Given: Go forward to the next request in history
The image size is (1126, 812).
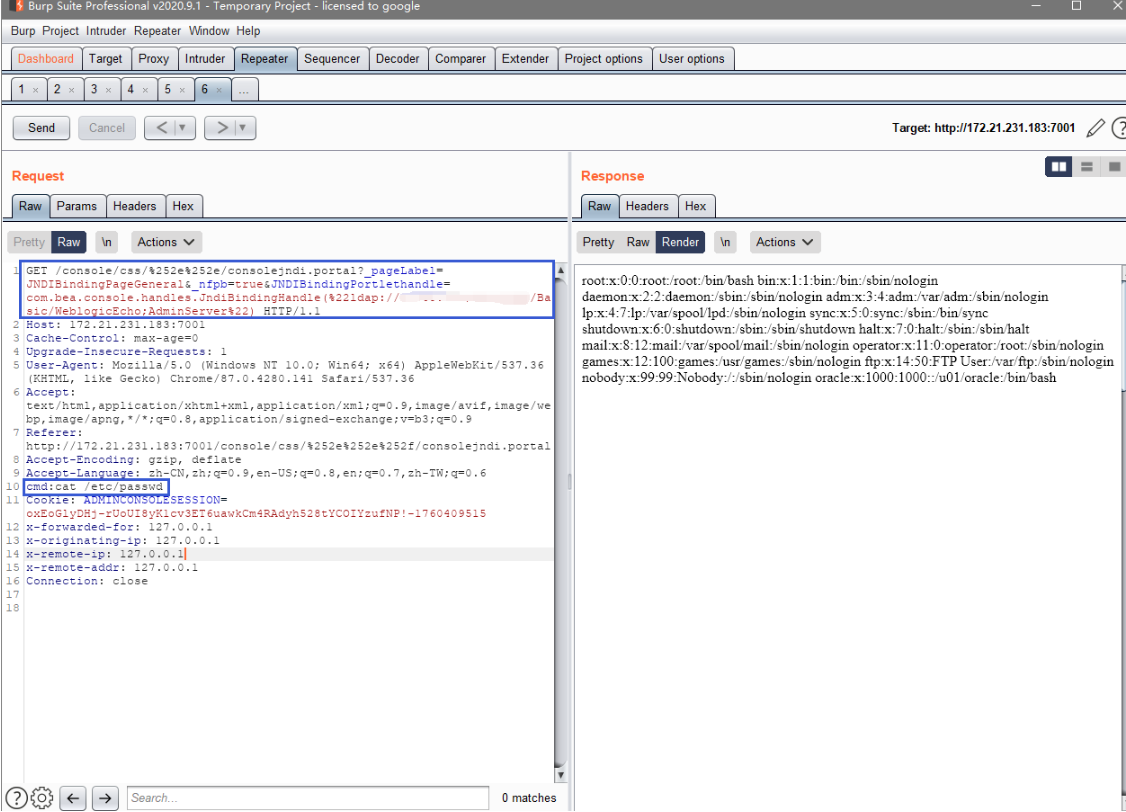Looking at the screenshot, I should click(222, 128).
